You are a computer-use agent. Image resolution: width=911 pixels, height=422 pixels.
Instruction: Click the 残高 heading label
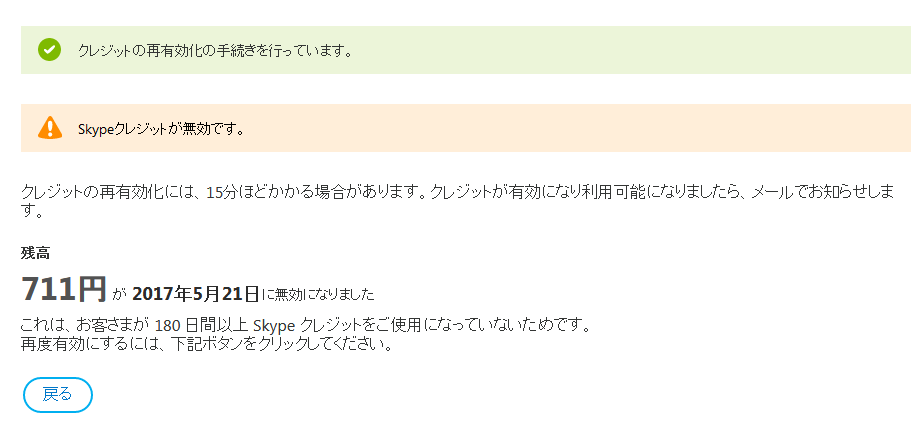35,253
